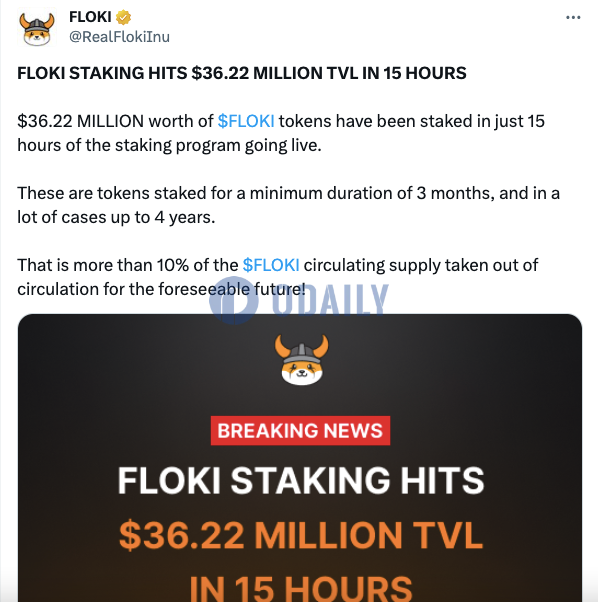The width and height of the screenshot is (598, 602).
Task: Click the paragraph about minimum duration of 3 months
Action: coord(288,205)
